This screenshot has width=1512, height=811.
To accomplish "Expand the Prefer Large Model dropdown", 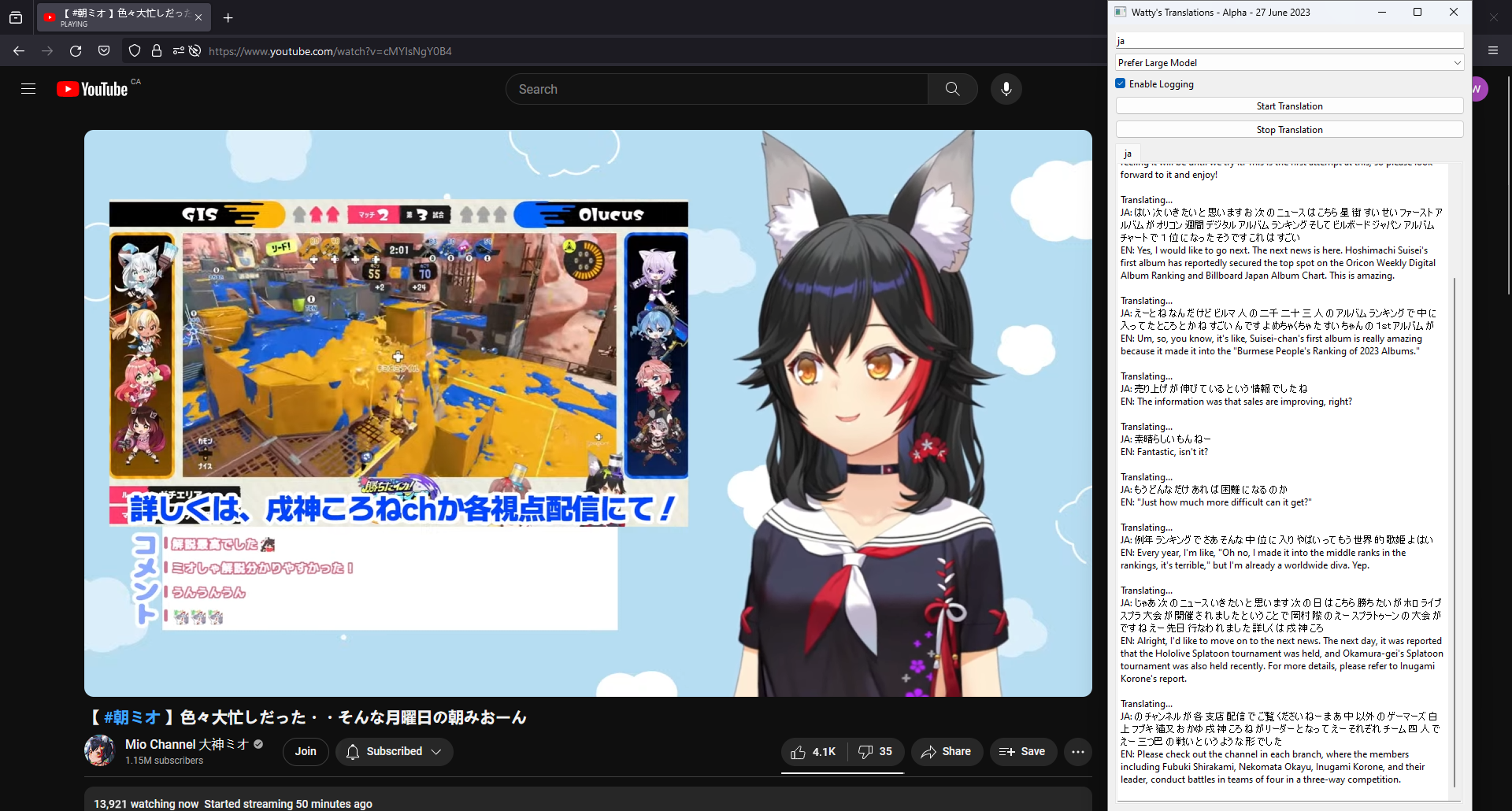I will coord(1289,63).
